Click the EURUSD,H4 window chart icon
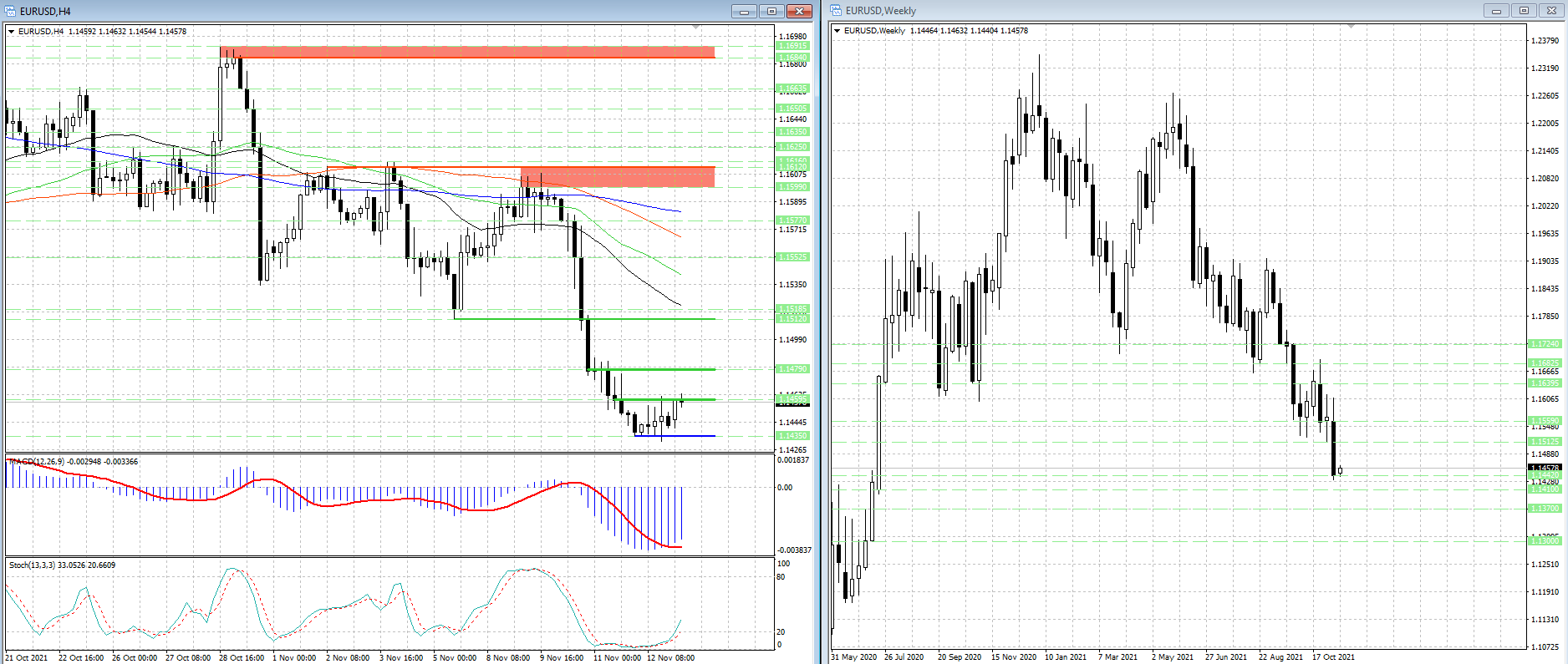 pyautogui.click(x=11, y=11)
